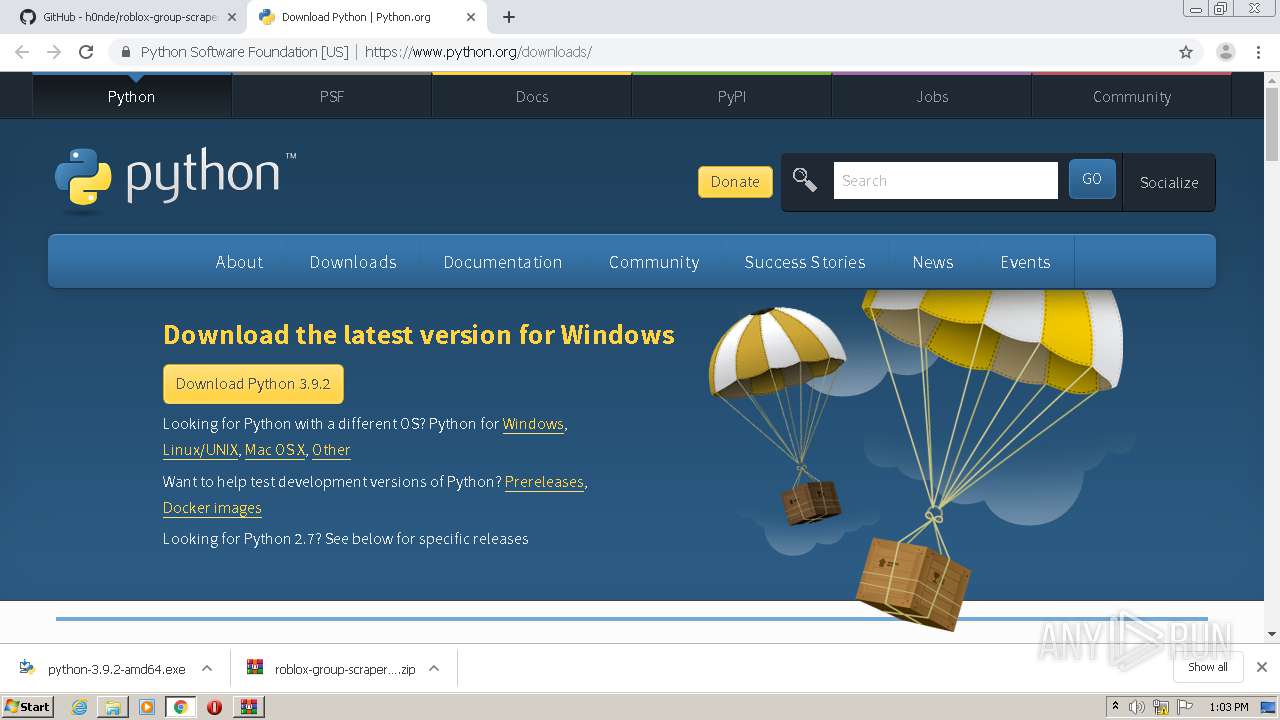The width and height of the screenshot is (1280, 720).
Task: Click the network tray icon
Action: (x=1161, y=707)
